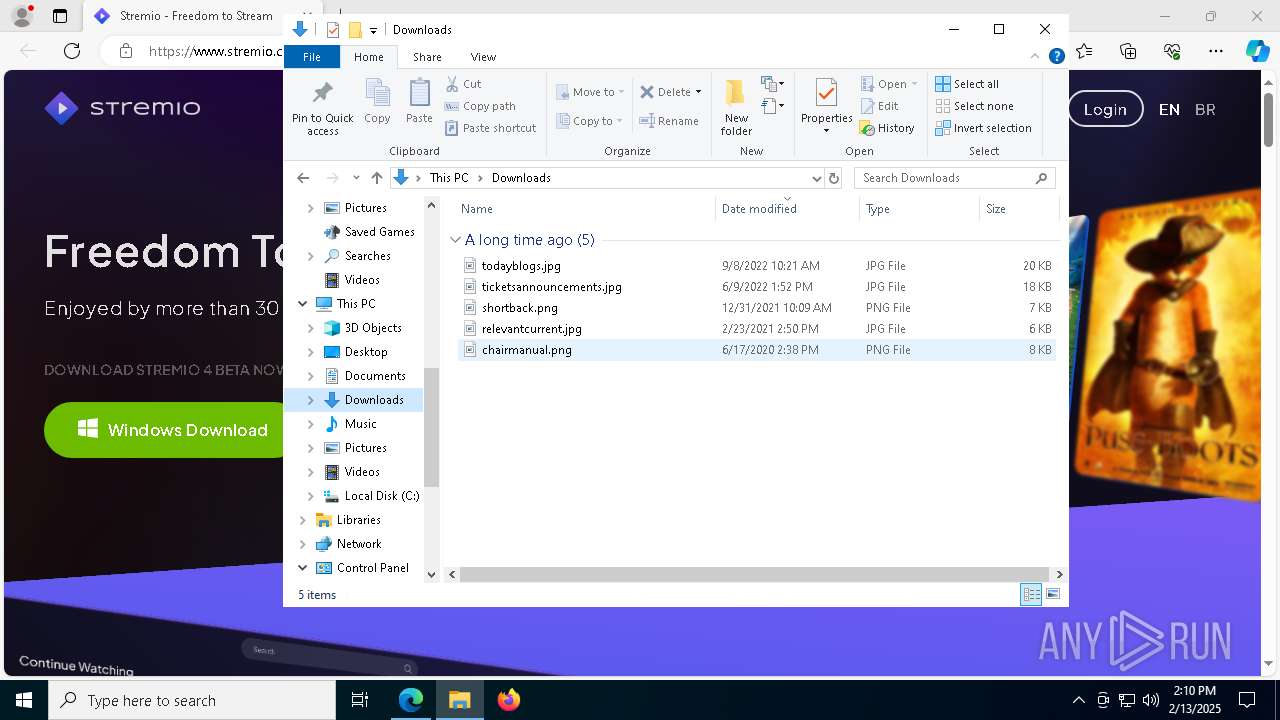
Task: Open the File menu tab
Action: (x=312, y=57)
